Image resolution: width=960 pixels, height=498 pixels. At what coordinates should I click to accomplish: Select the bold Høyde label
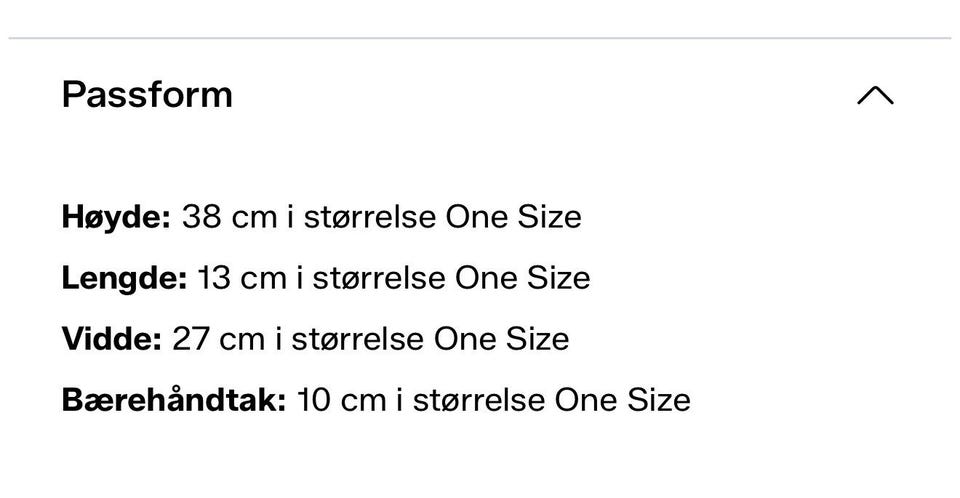116,218
